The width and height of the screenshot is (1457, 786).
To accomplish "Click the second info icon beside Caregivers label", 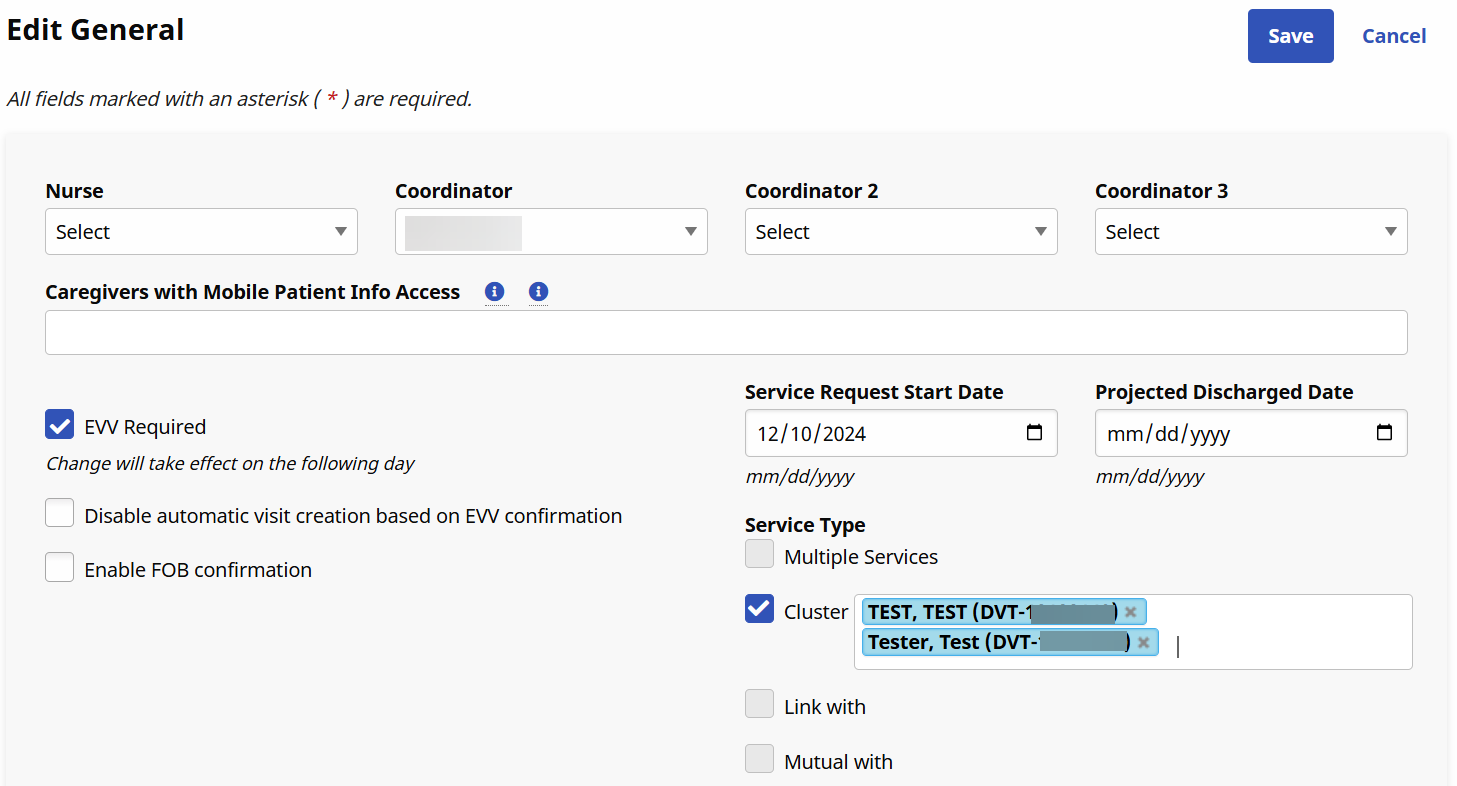I will 538,292.
